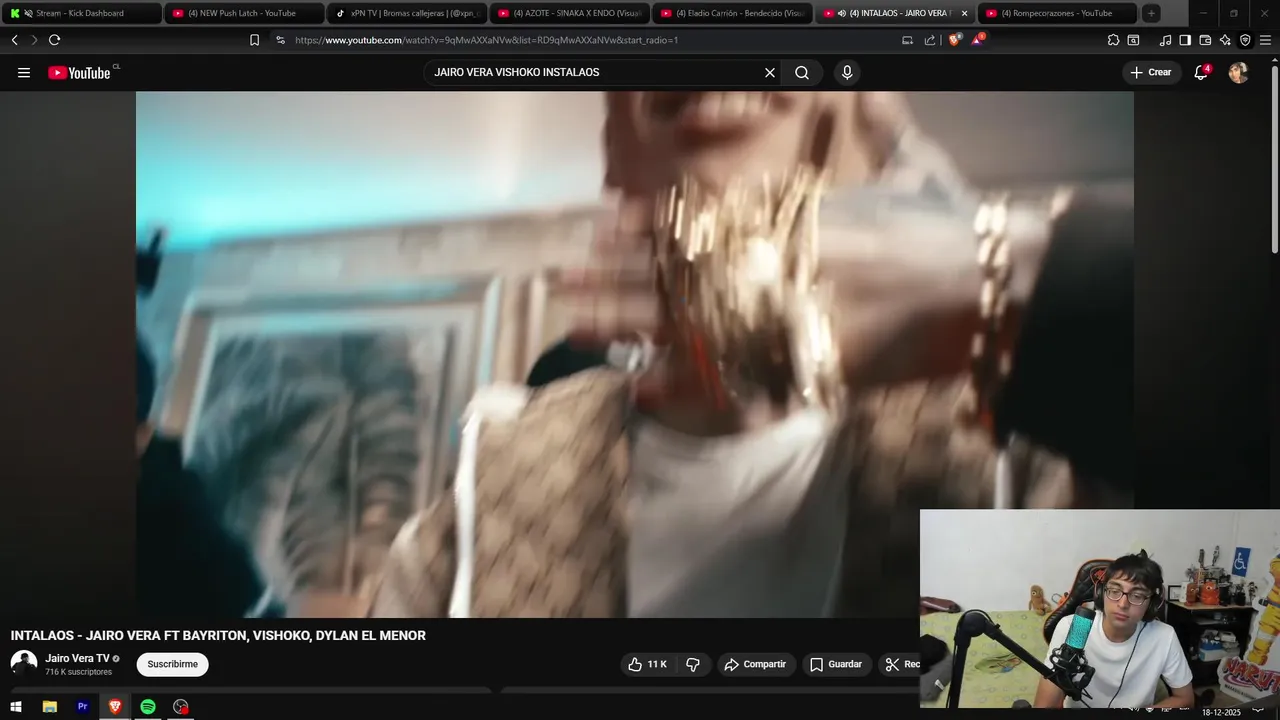Close the INTALAOS - JAIRO VERA tab
This screenshot has height=720, width=1280.
(964, 13)
